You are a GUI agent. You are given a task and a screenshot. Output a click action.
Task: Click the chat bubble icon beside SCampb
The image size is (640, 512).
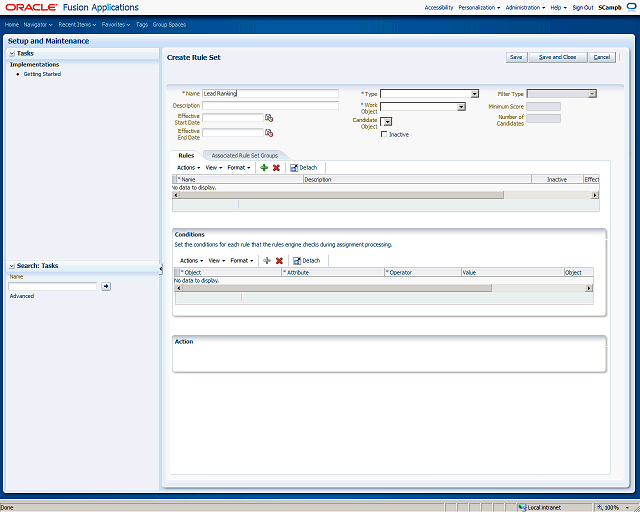point(631,7)
